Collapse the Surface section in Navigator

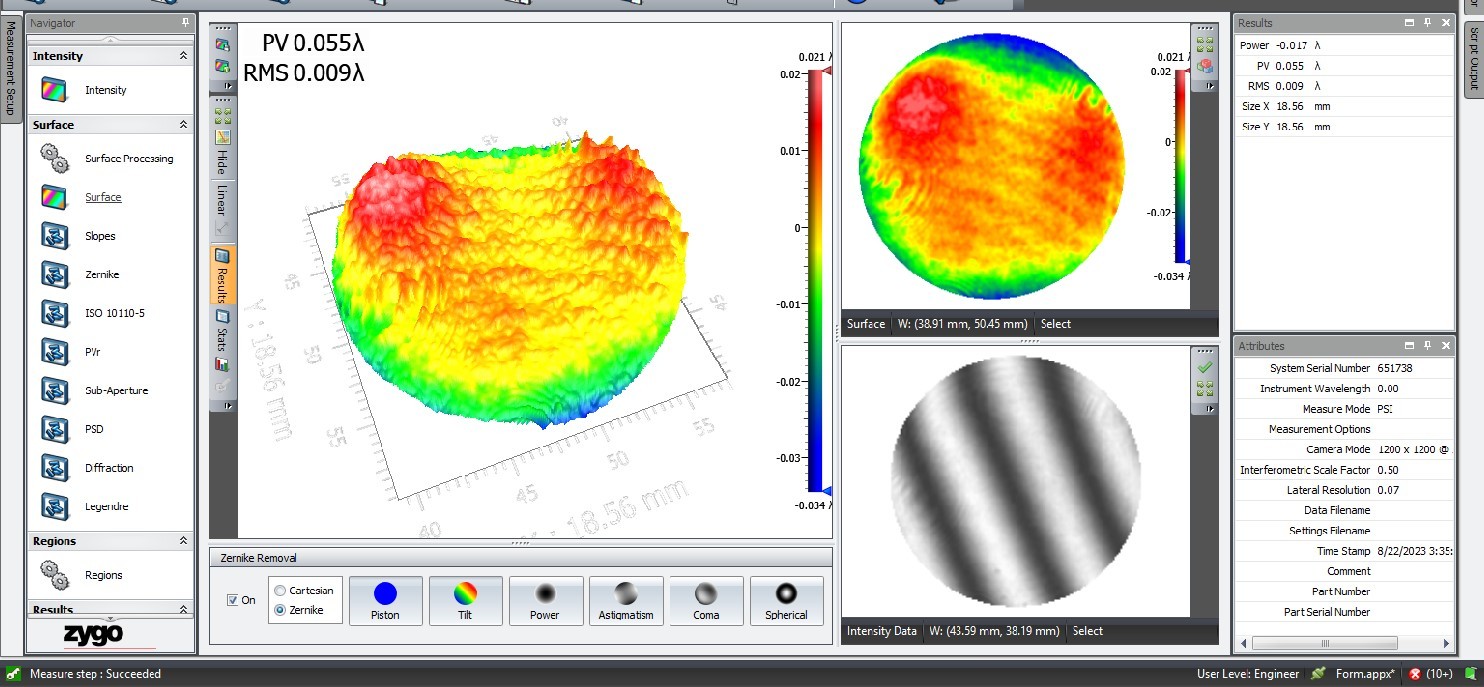click(x=183, y=125)
